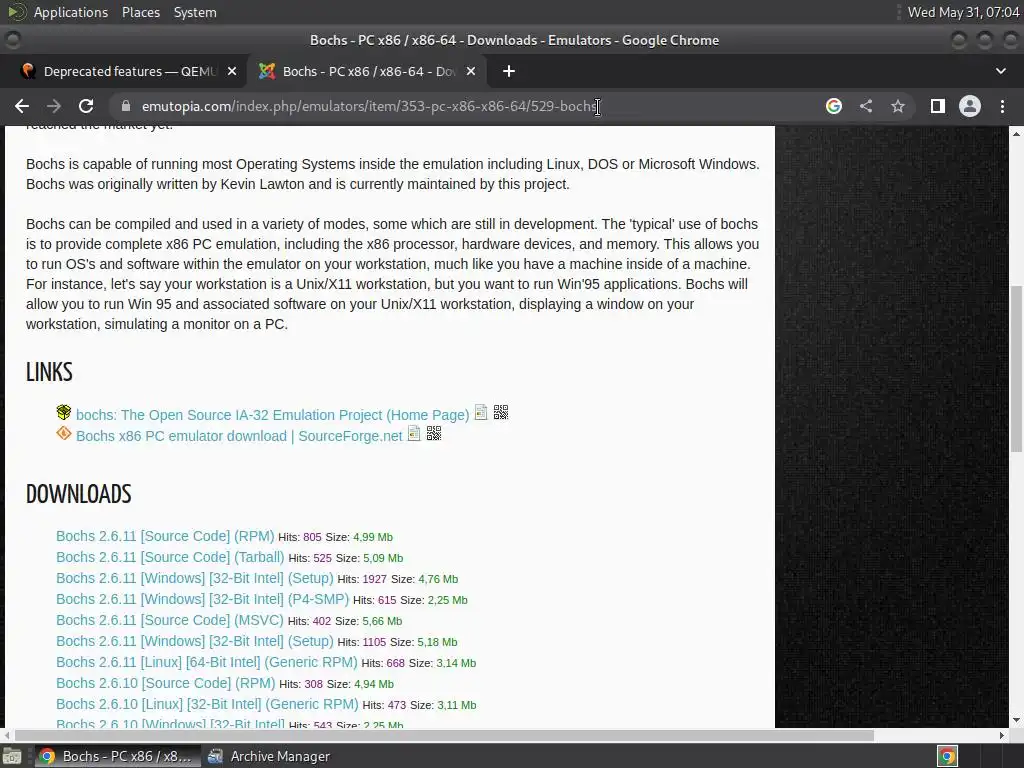Bookmark this page with the star icon
This screenshot has height=768, width=1024.
coord(898,106)
